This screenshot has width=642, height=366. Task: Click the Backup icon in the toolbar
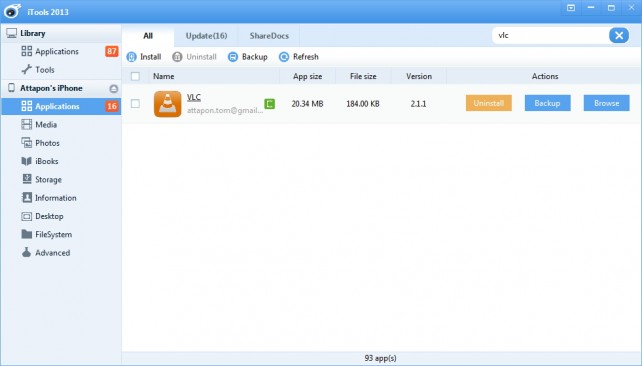233,57
